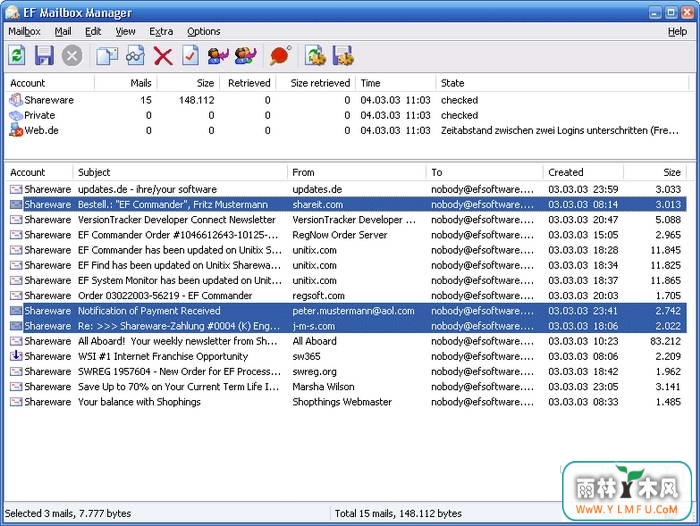Sort mail list by Created column header
This screenshot has width=700, height=526.
tap(583, 172)
